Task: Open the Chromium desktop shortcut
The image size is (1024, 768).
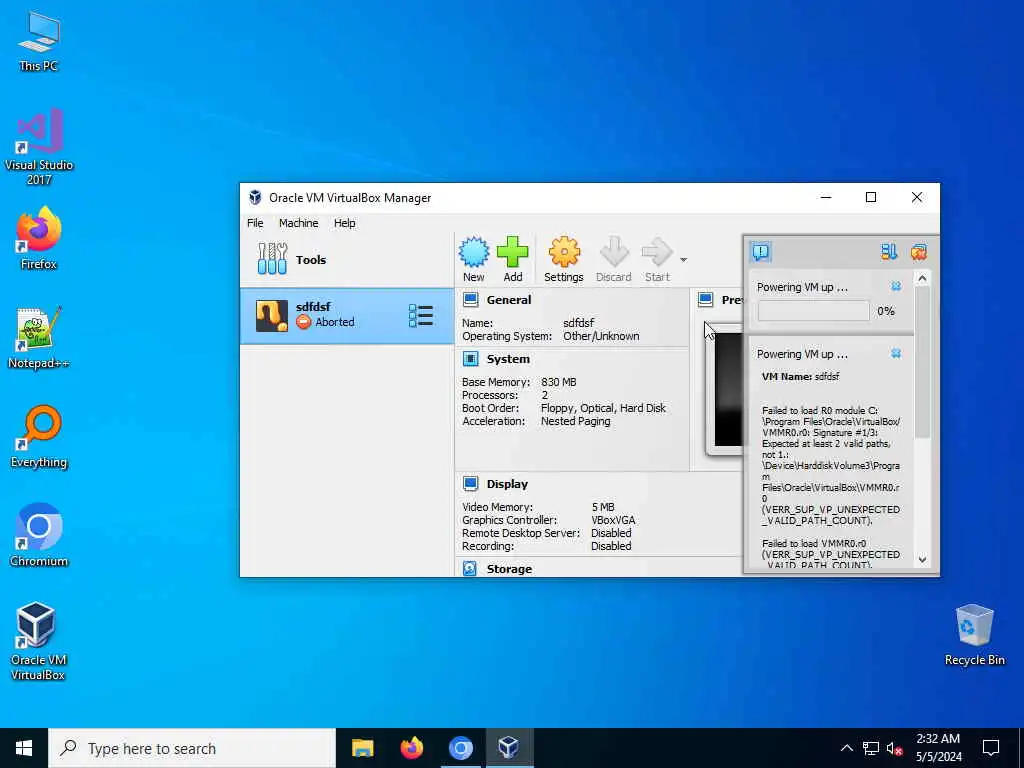Action: (39, 536)
